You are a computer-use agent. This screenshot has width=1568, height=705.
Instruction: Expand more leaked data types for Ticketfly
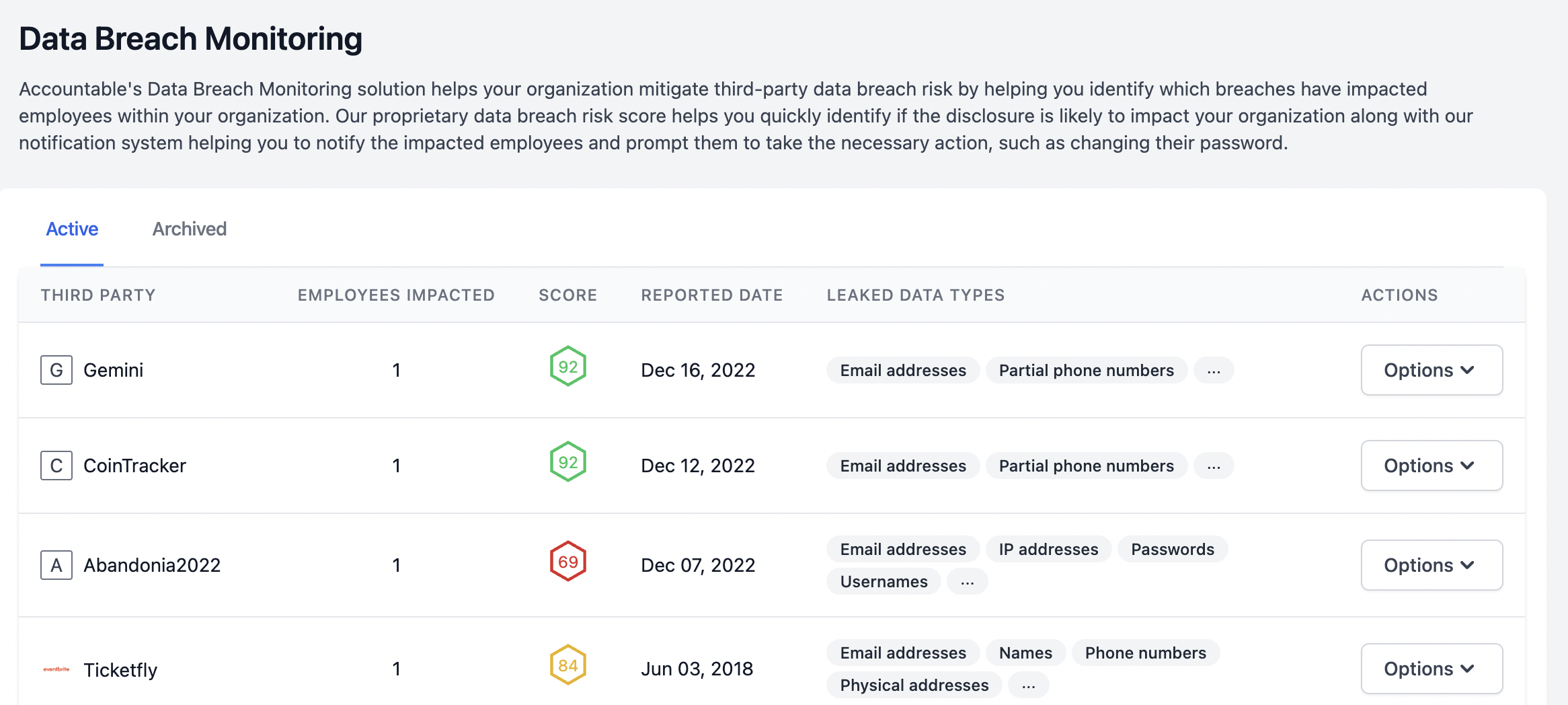pos(1029,685)
